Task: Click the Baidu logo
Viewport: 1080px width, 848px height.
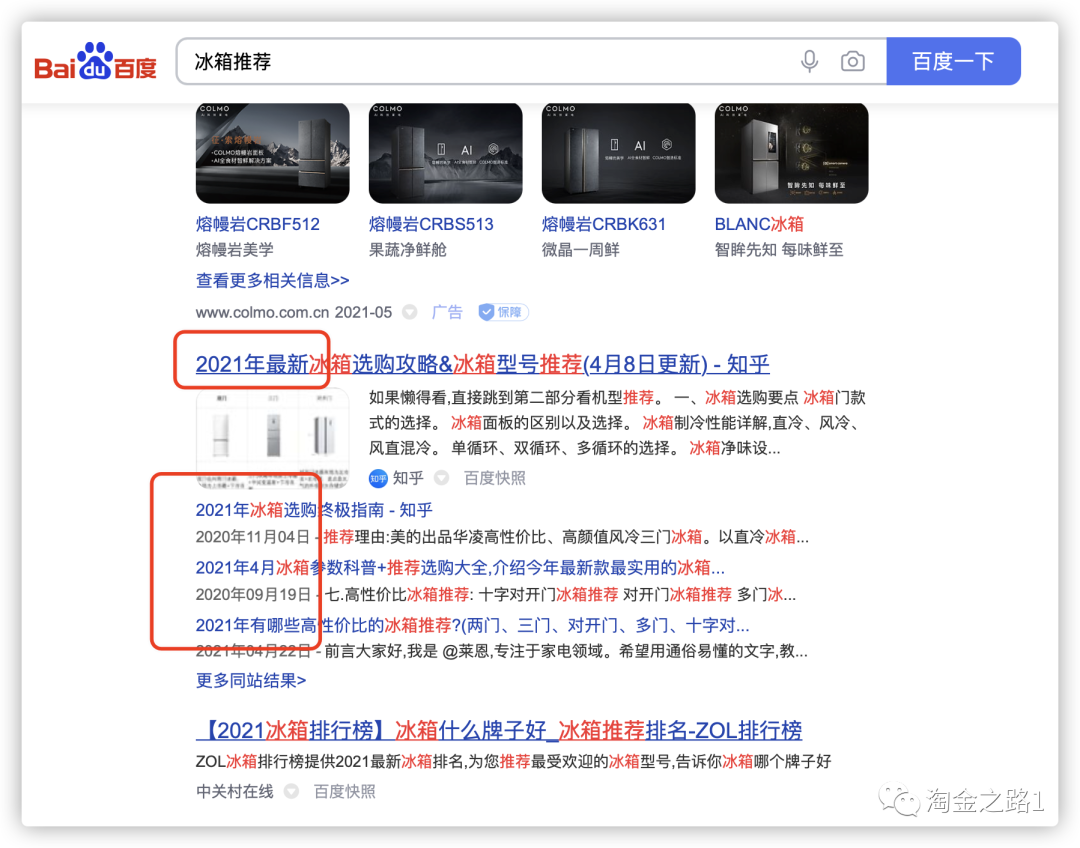Action: (96, 61)
